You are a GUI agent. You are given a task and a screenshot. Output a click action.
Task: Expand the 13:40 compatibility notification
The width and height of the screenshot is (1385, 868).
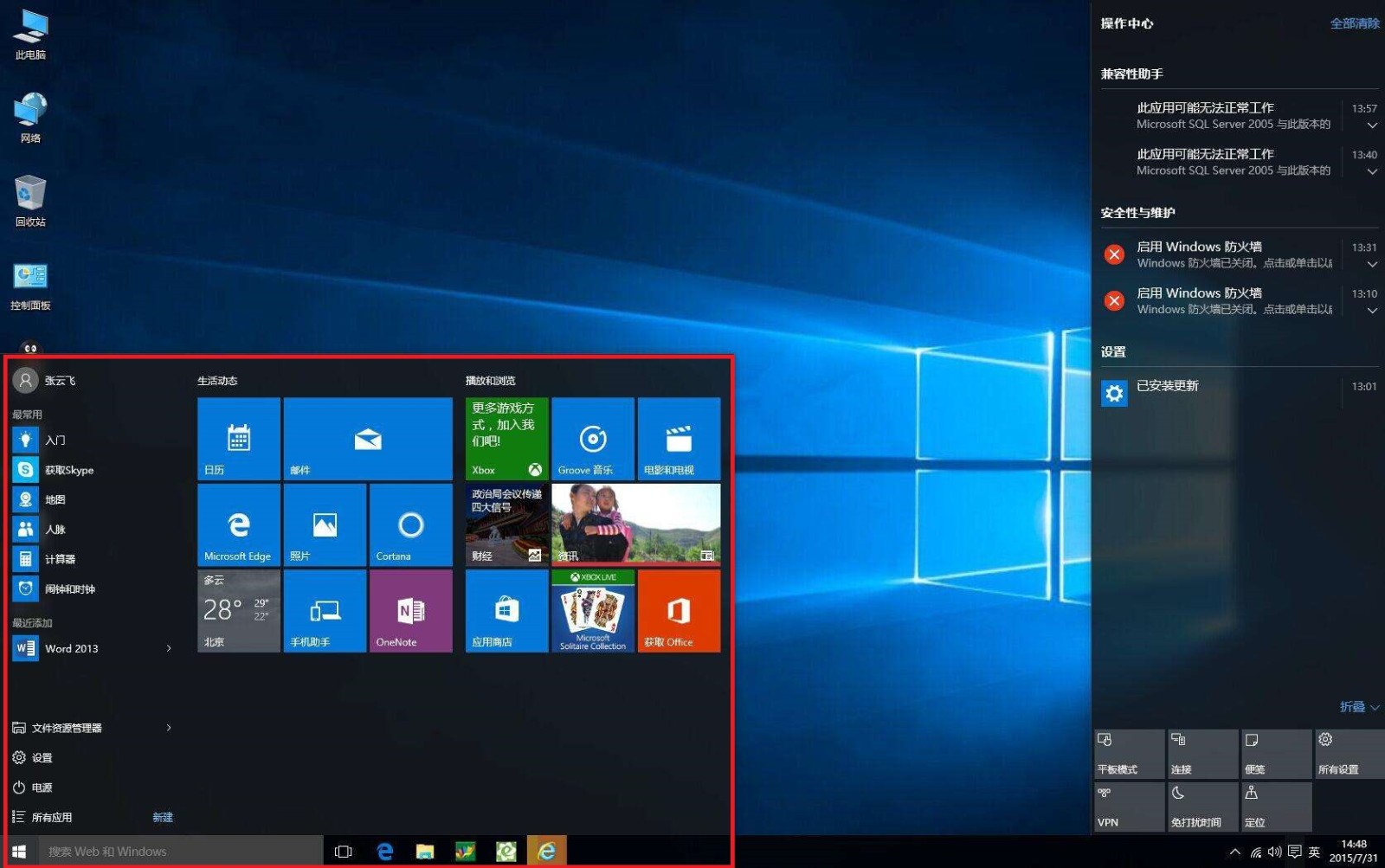[x=1372, y=171]
